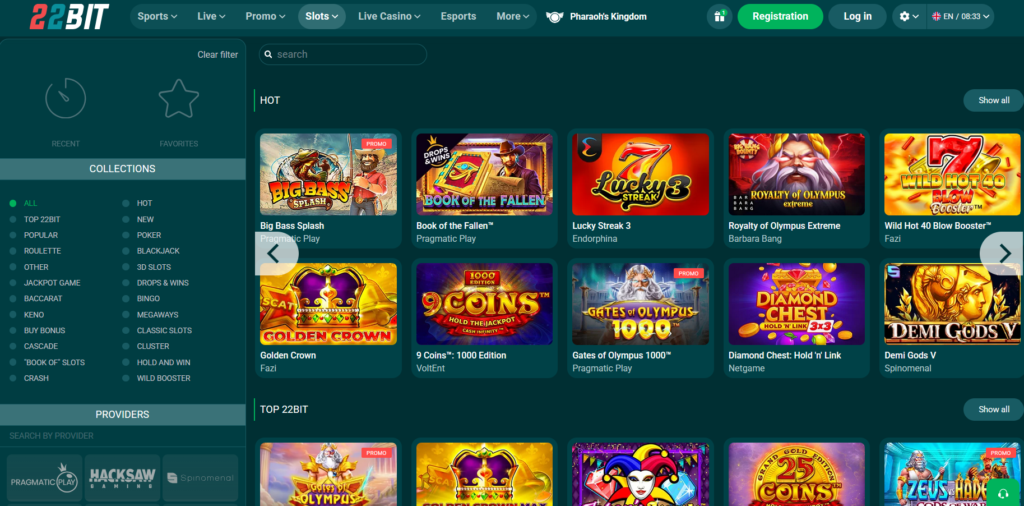Open Favorites star icon
The width and height of the screenshot is (1024, 506).
179,99
